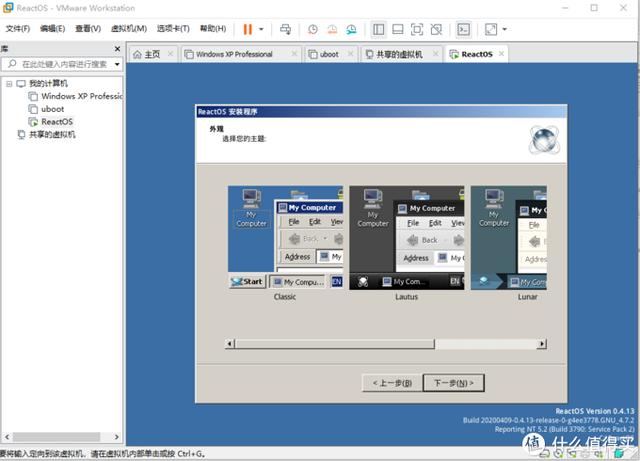
Task: Click library panel scroll left arrow
Action: point(7,437)
